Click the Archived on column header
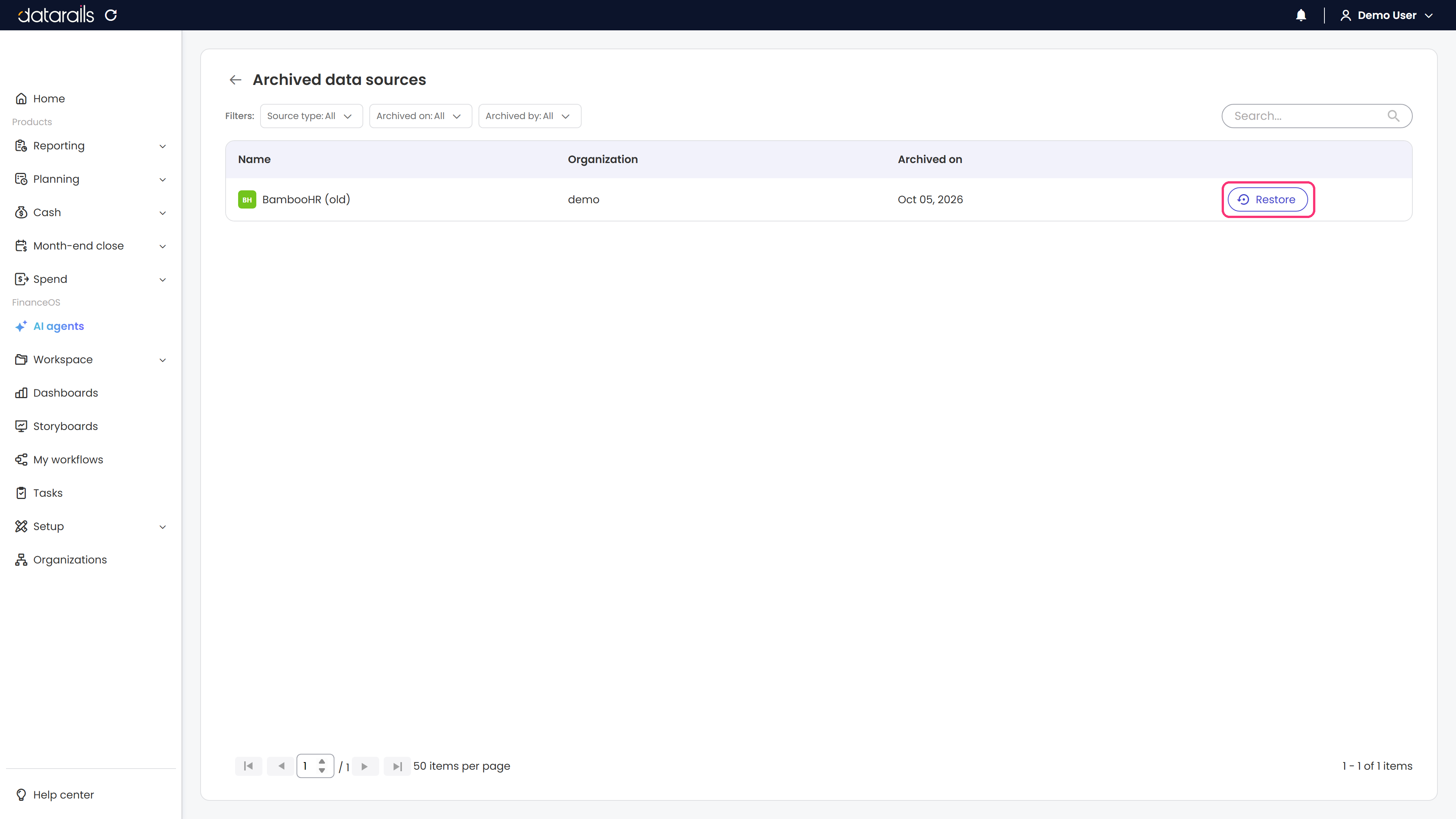This screenshot has height=819, width=1456. pos(930,159)
